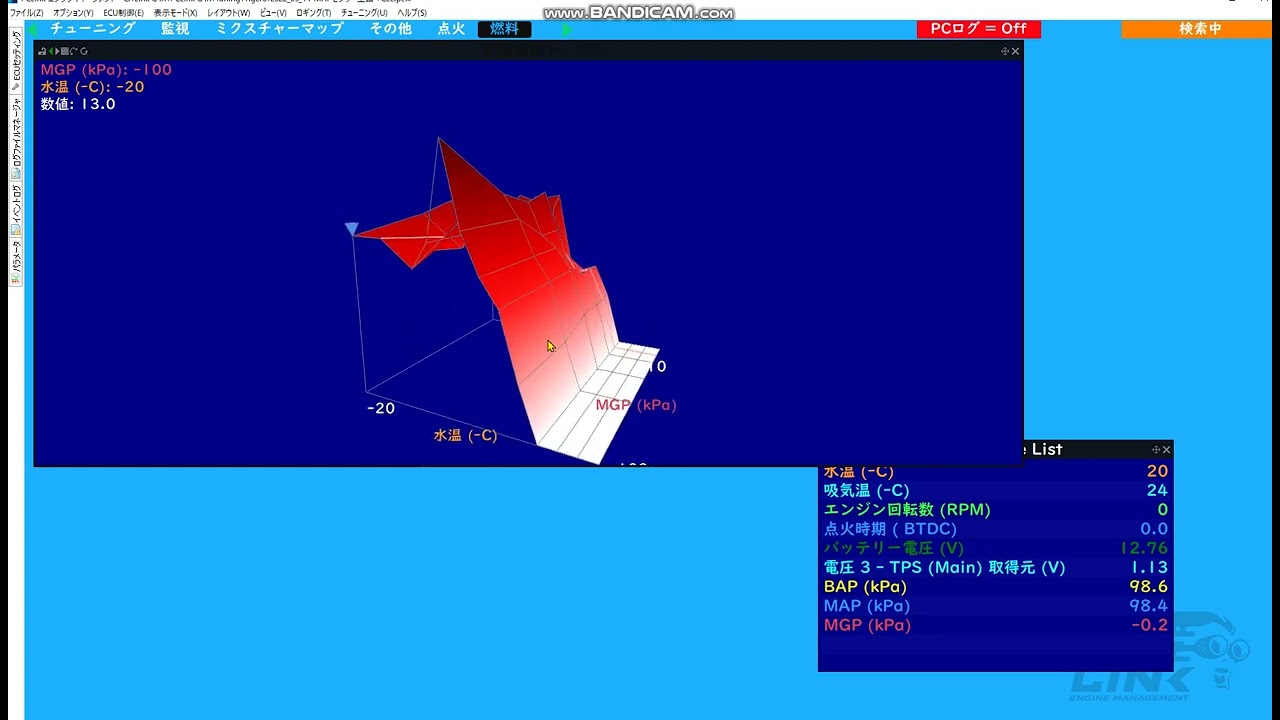Open the イベントログ side tab

tap(16, 208)
